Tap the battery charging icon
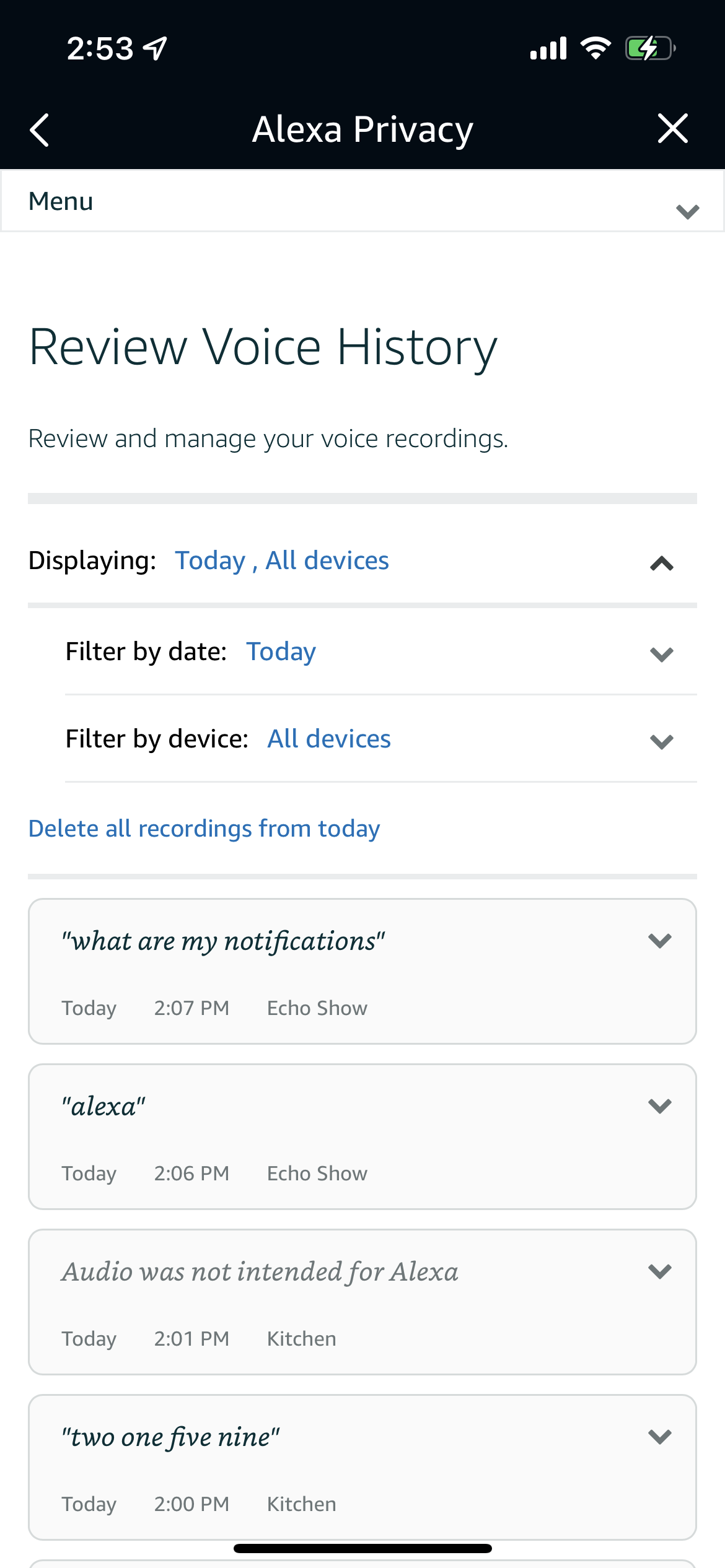Viewport: 725px width, 1568px height. click(649, 48)
